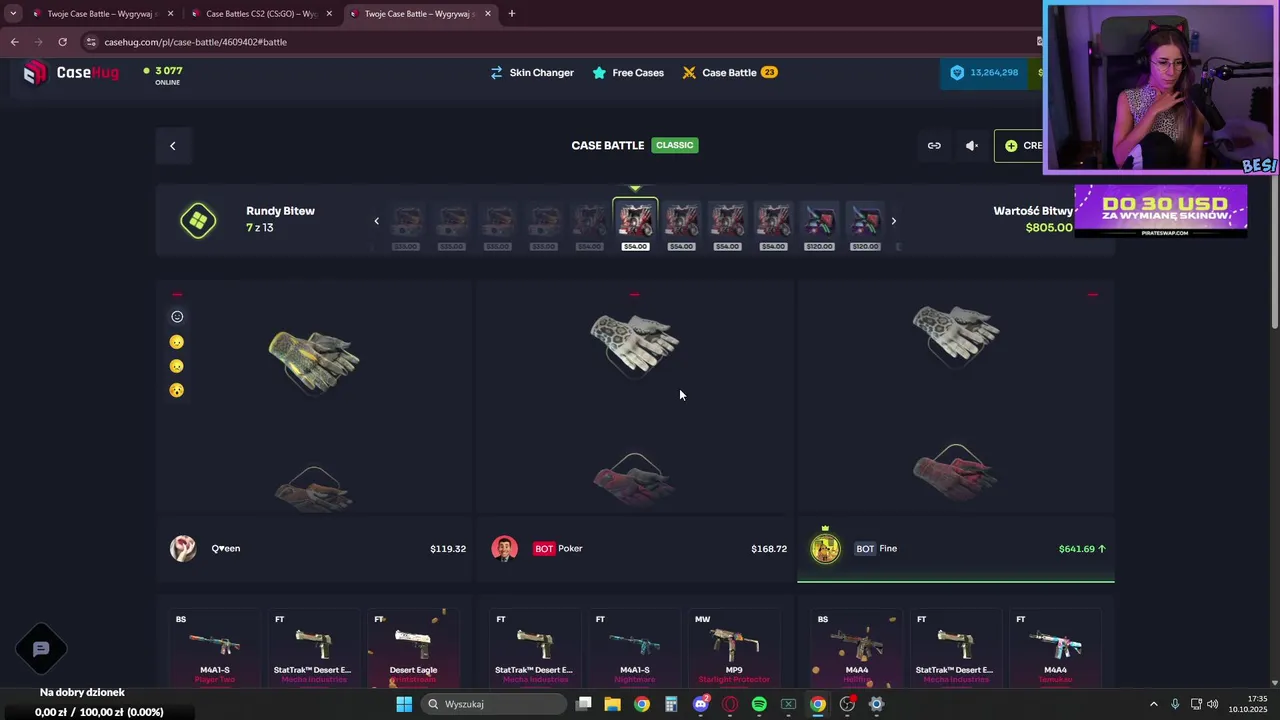
Task: Click the Create battle button
Action: point(1020,146)
